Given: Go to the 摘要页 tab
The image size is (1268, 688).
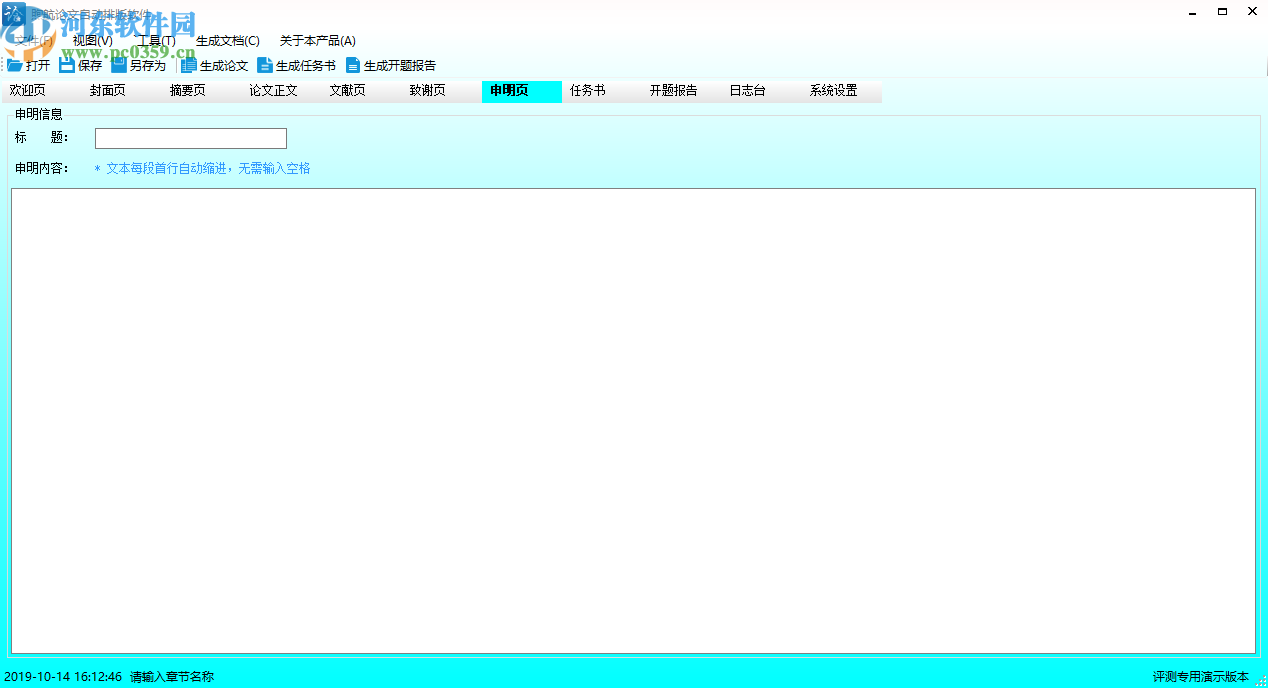Looking at the screenshot, I should click(x=201, y=91).
